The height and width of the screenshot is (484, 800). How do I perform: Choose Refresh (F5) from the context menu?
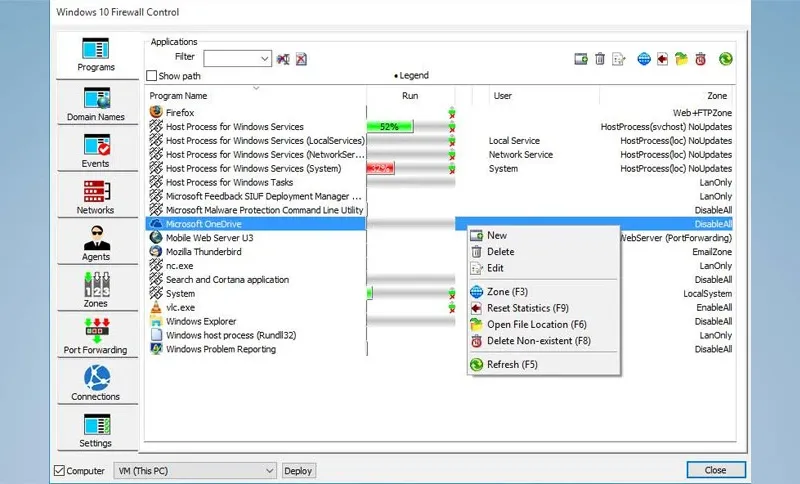pos(544,365)
